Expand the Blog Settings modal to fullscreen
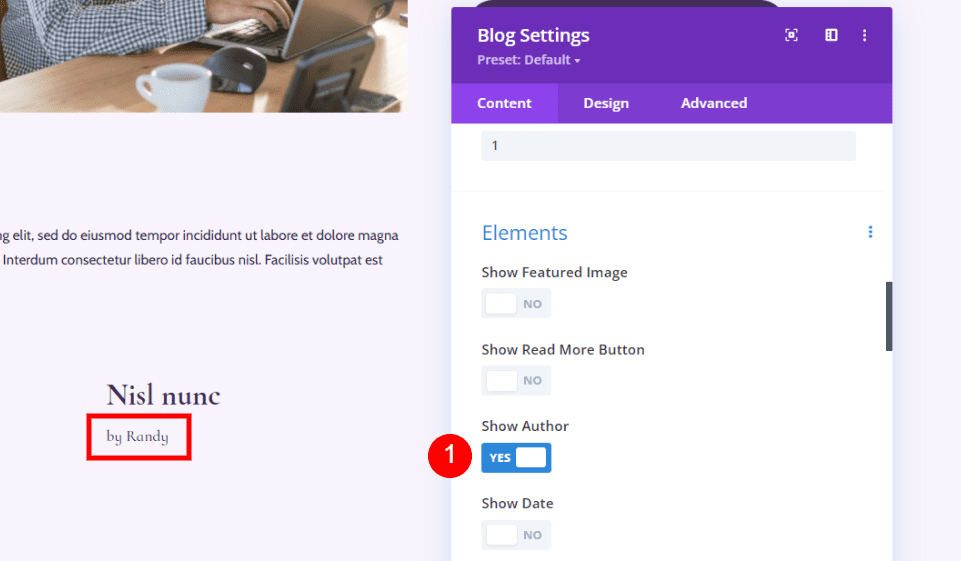This screenshot has height=561, width=961. click(791, 35)
